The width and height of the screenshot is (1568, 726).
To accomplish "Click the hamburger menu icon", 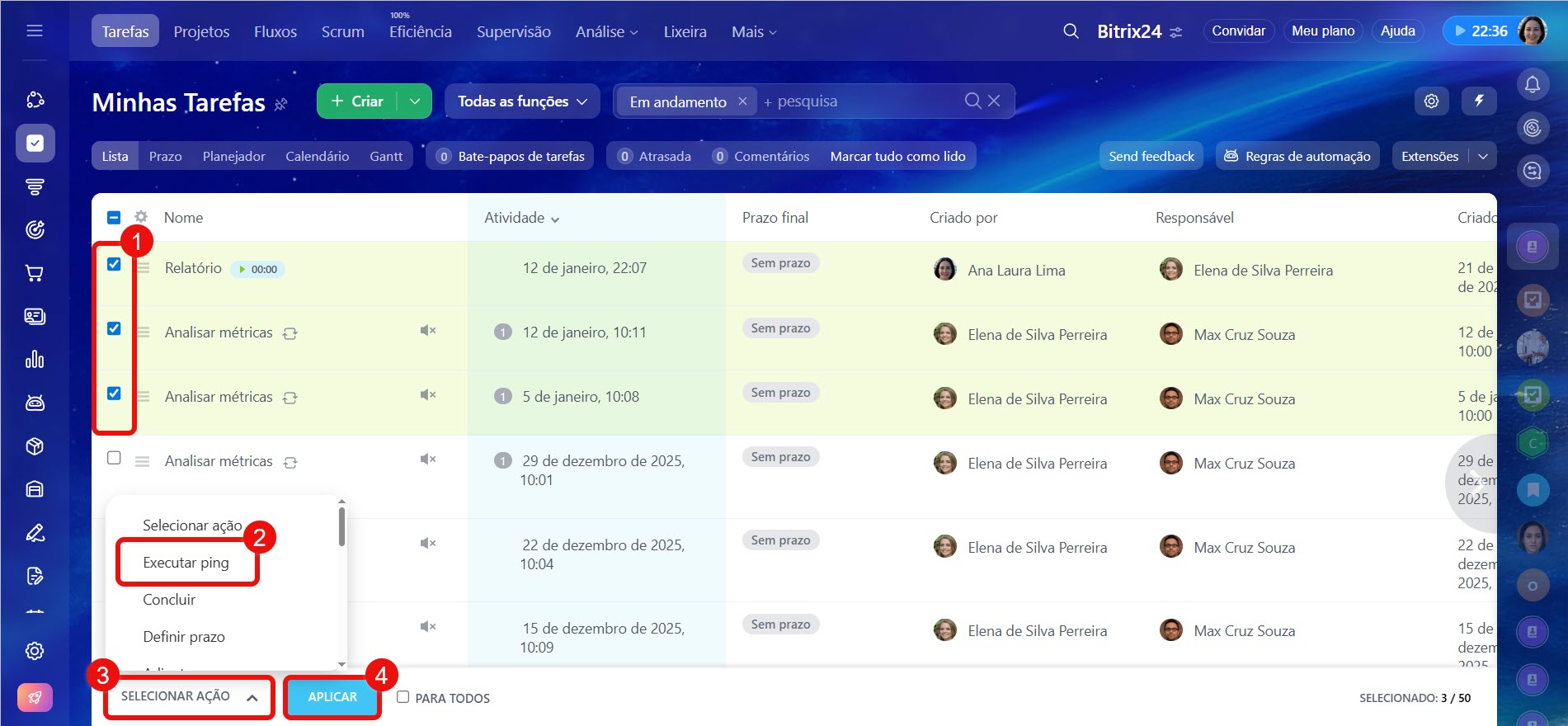I will [35, 31].
